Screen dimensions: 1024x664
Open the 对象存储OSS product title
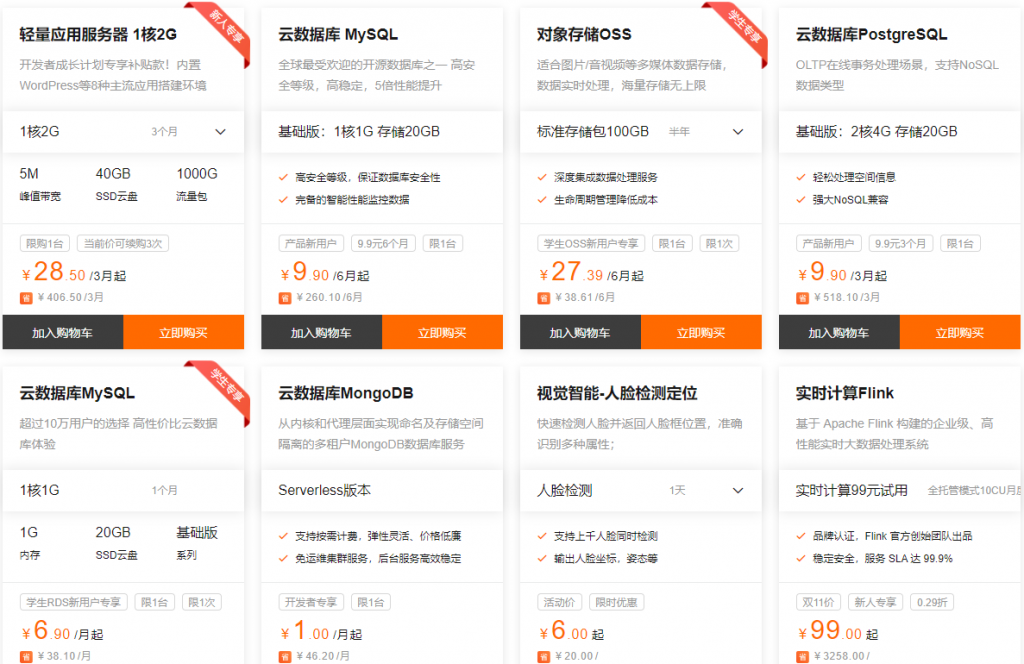point(584,35)
